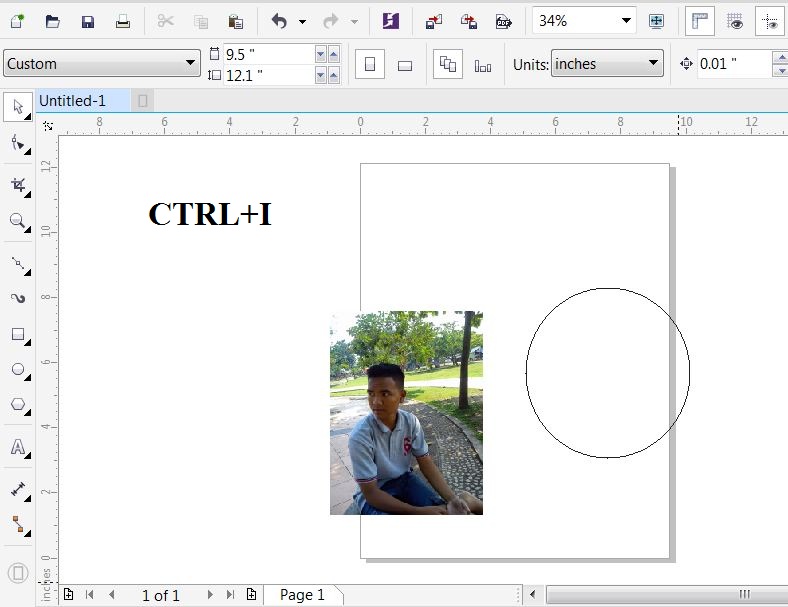
Task: Select the Parallel Dimension tool
Action: pos(18,489)
